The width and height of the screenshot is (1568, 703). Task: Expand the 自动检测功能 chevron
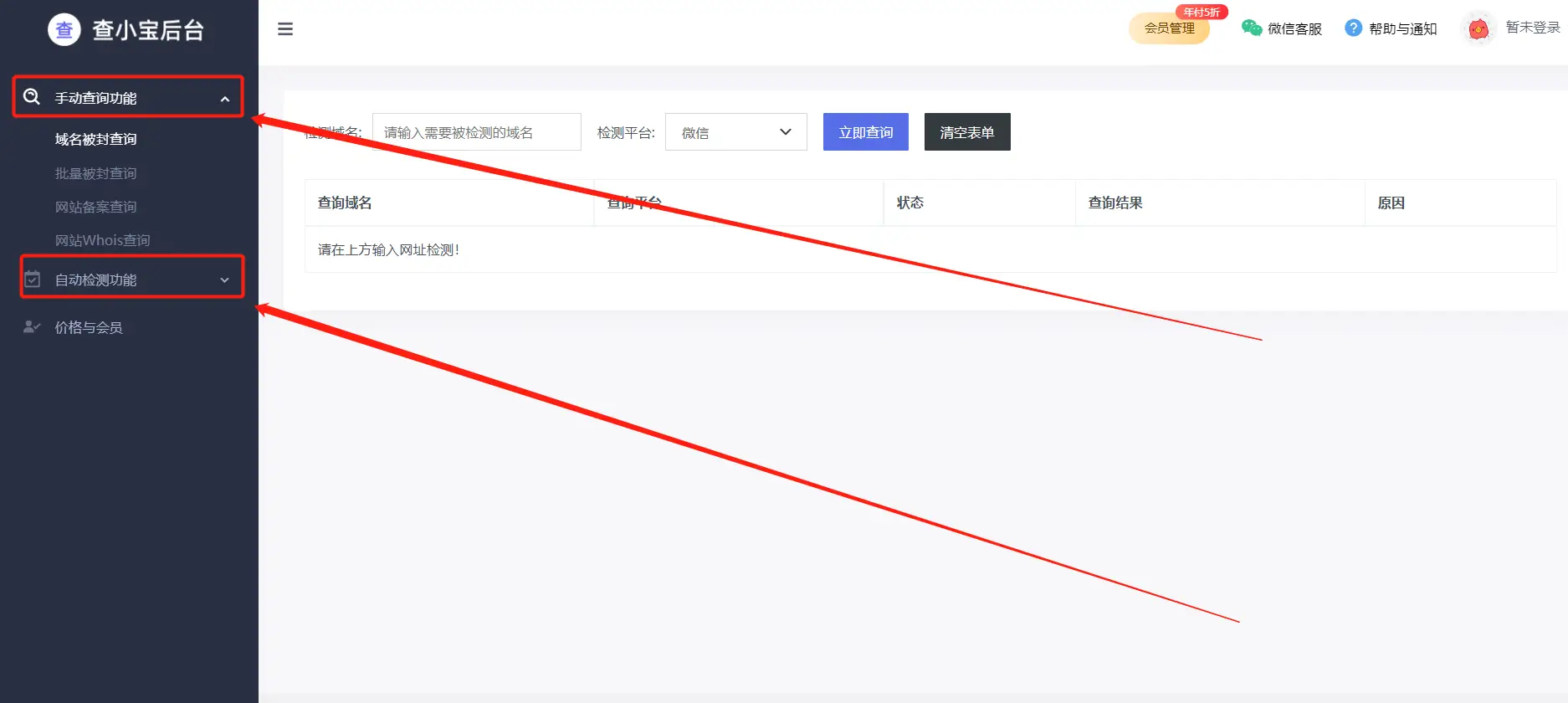coord(224,280)
